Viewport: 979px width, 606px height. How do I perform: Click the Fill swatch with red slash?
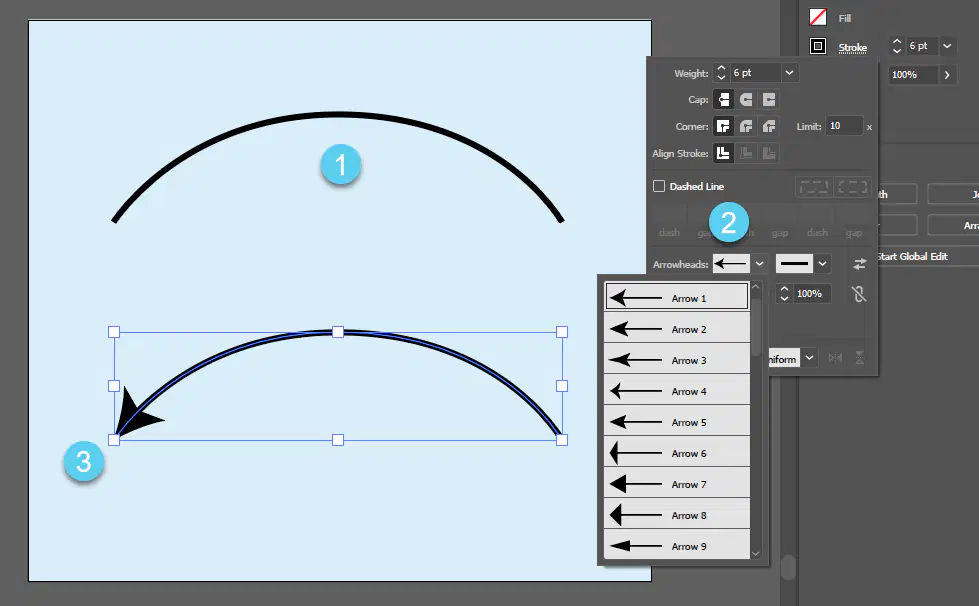point(818,17)
